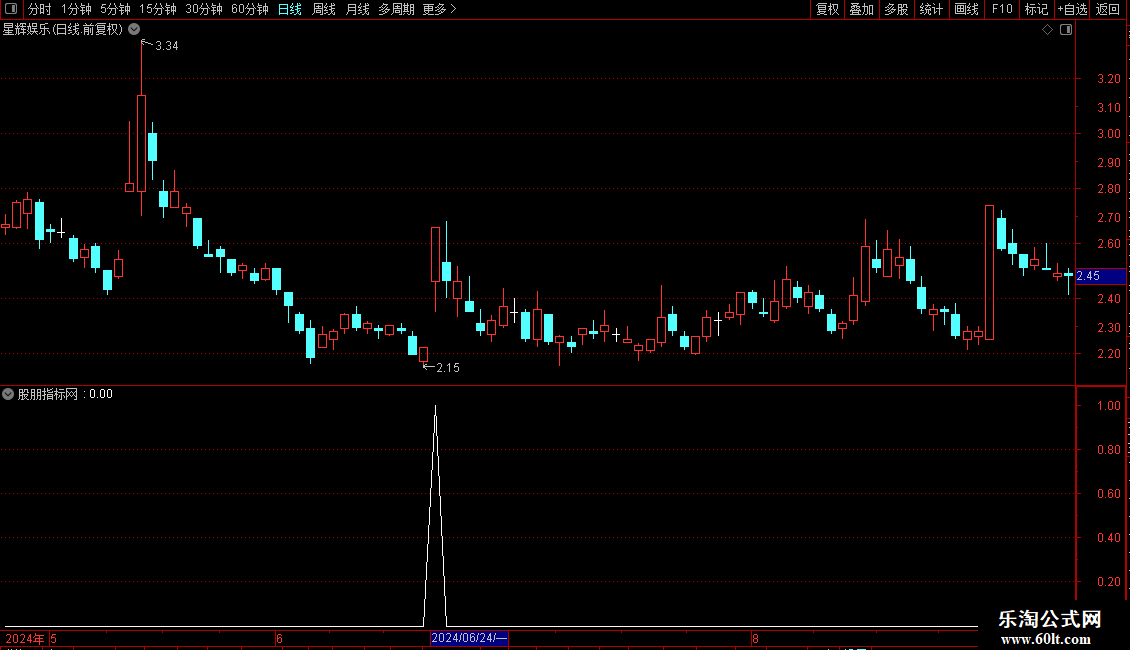Open F10 company information
Viewport: 1130px width, 650px height.
coord(1002,9)
